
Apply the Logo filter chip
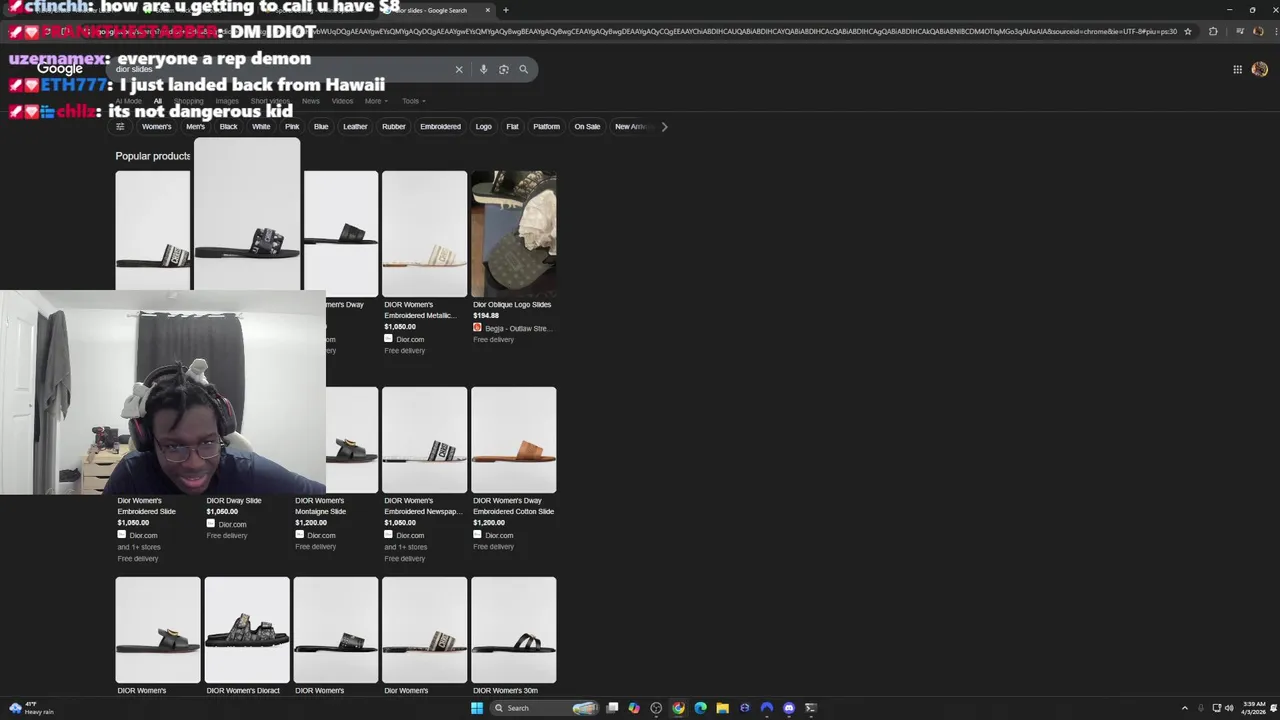tap(483, 127)
